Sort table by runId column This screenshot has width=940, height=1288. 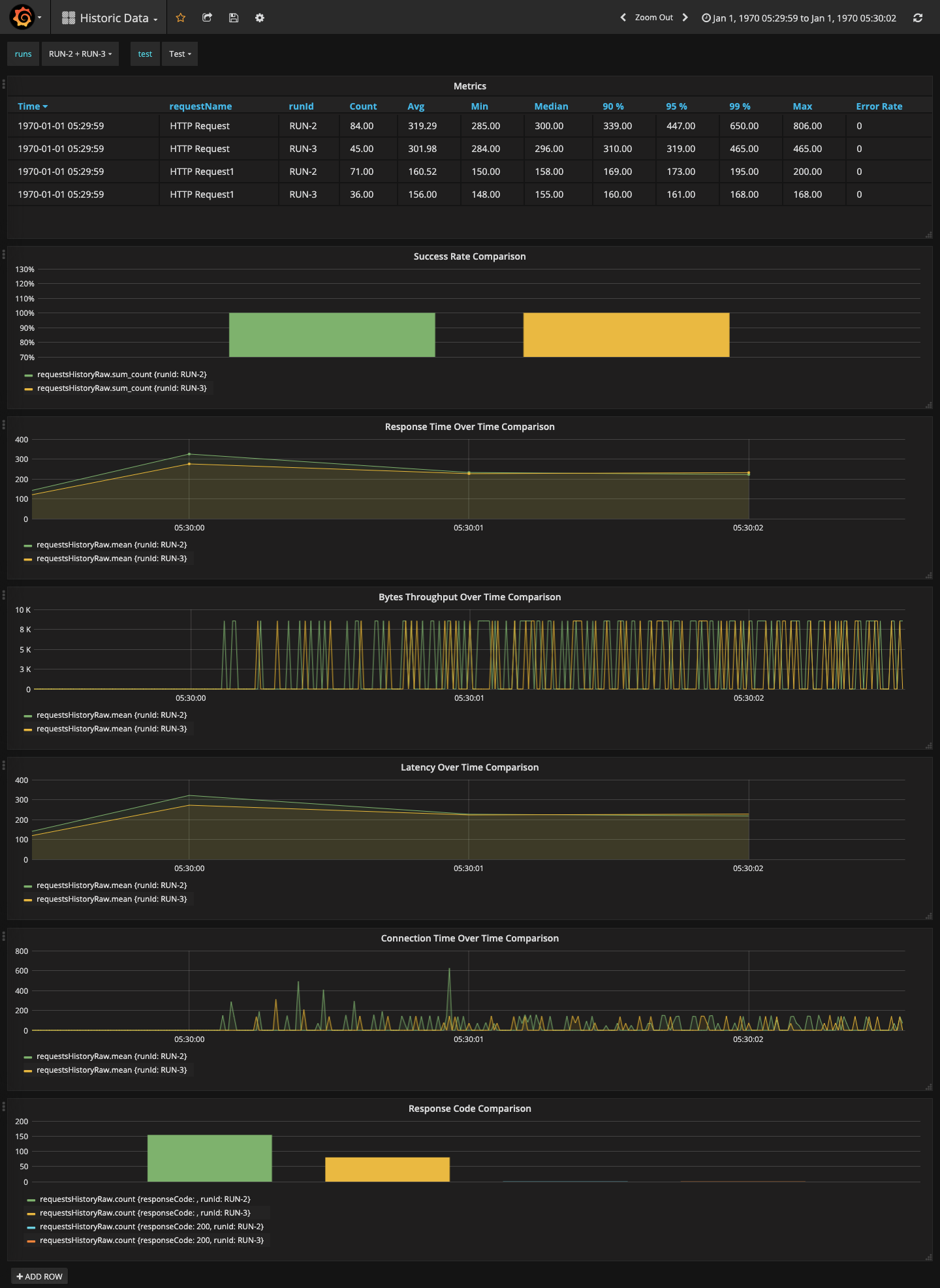301,106
